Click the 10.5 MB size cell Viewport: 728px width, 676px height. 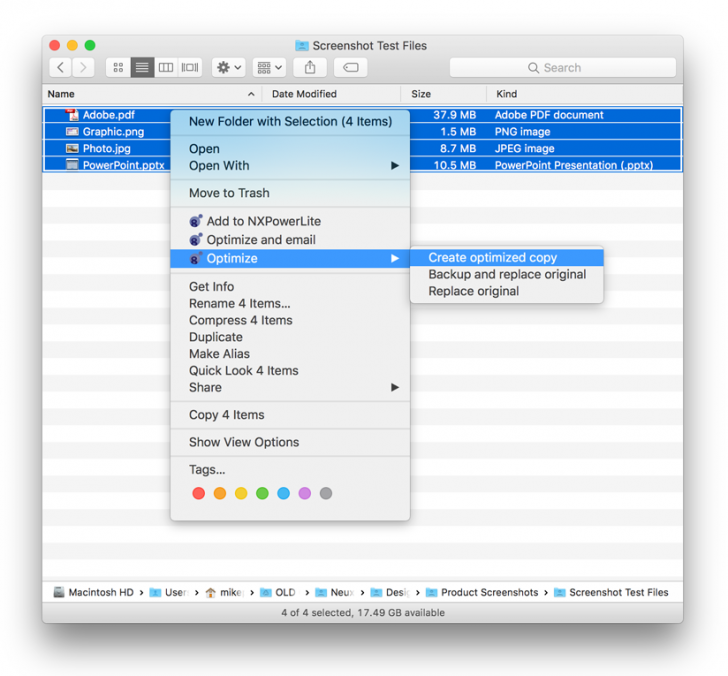click(455, 165)
